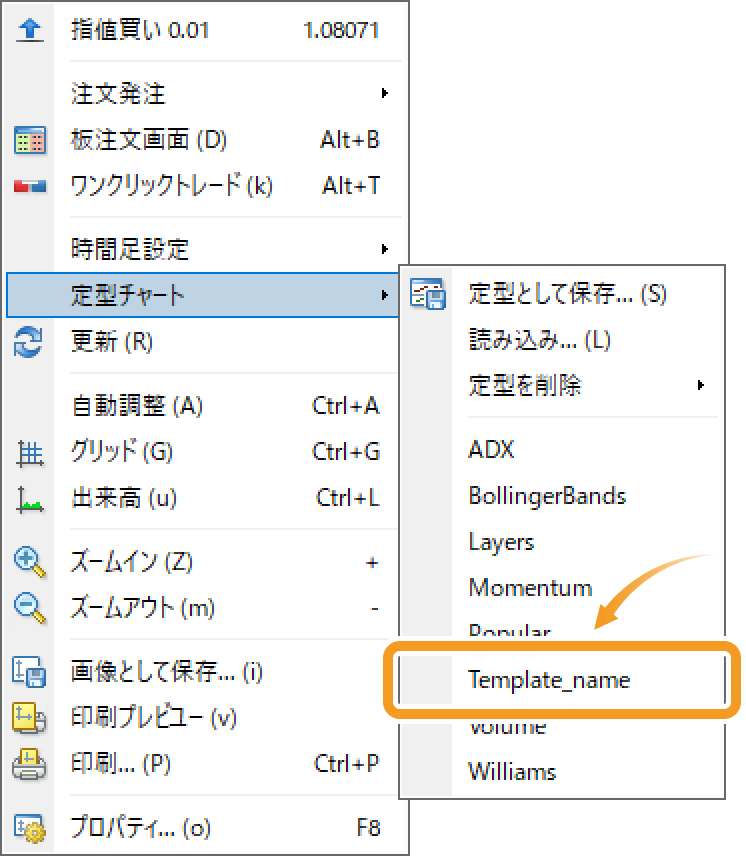
Task: Click the volumes chart icon
Action: 29,500
